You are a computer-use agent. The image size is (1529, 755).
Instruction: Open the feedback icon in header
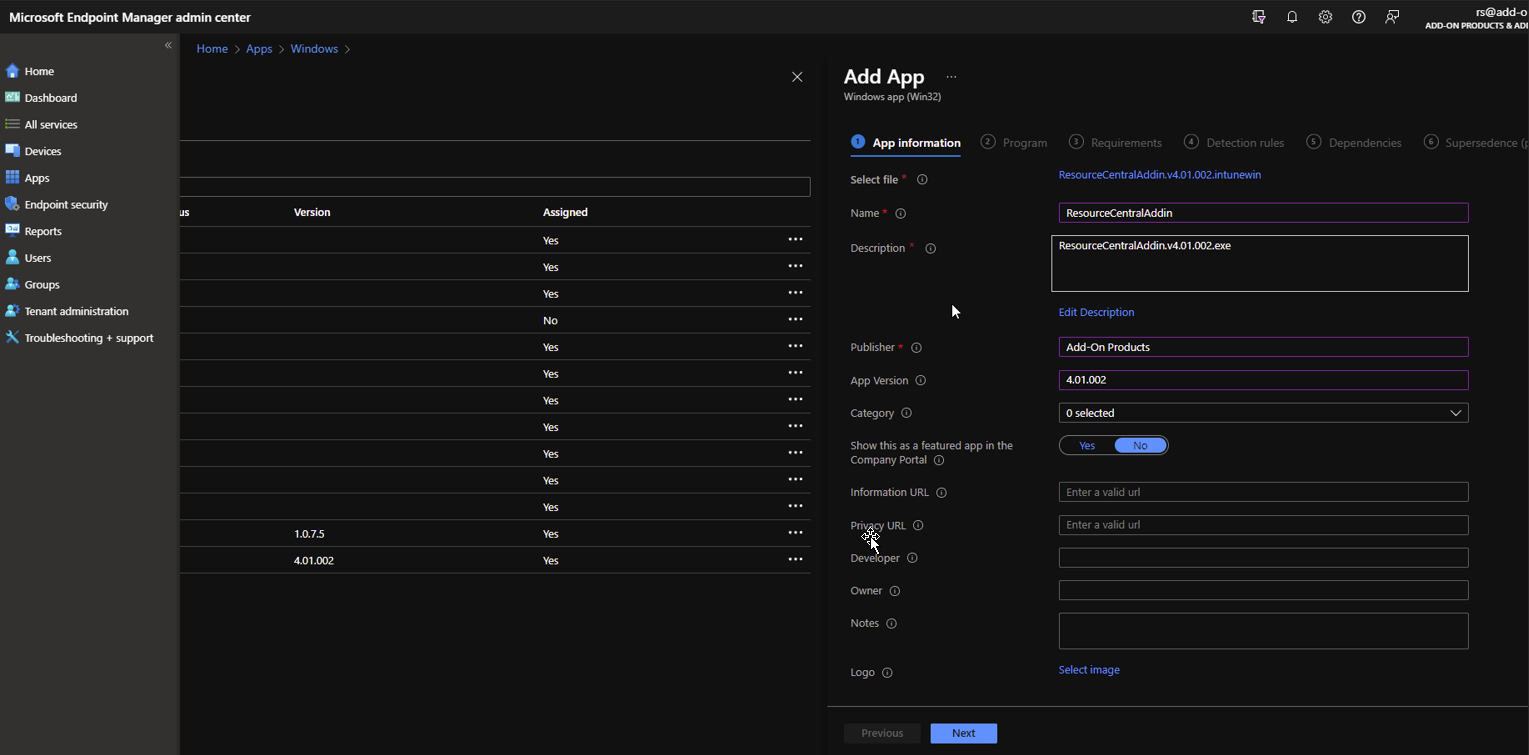(1392, 17)
